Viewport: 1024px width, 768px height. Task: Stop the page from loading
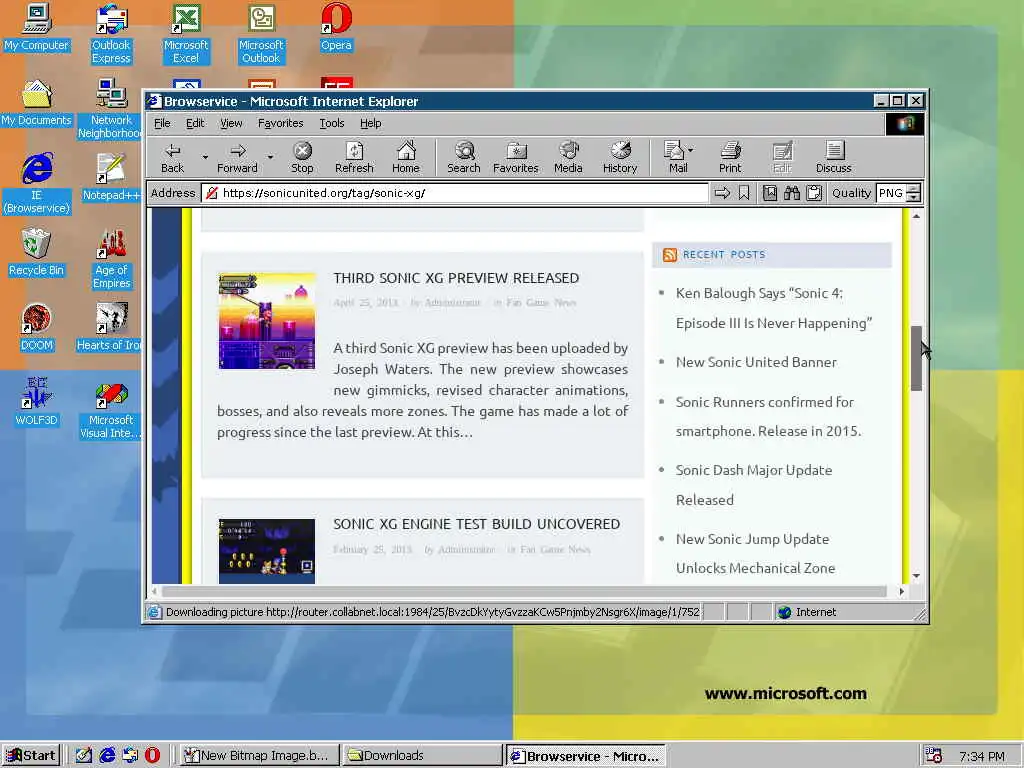[302, 157]
